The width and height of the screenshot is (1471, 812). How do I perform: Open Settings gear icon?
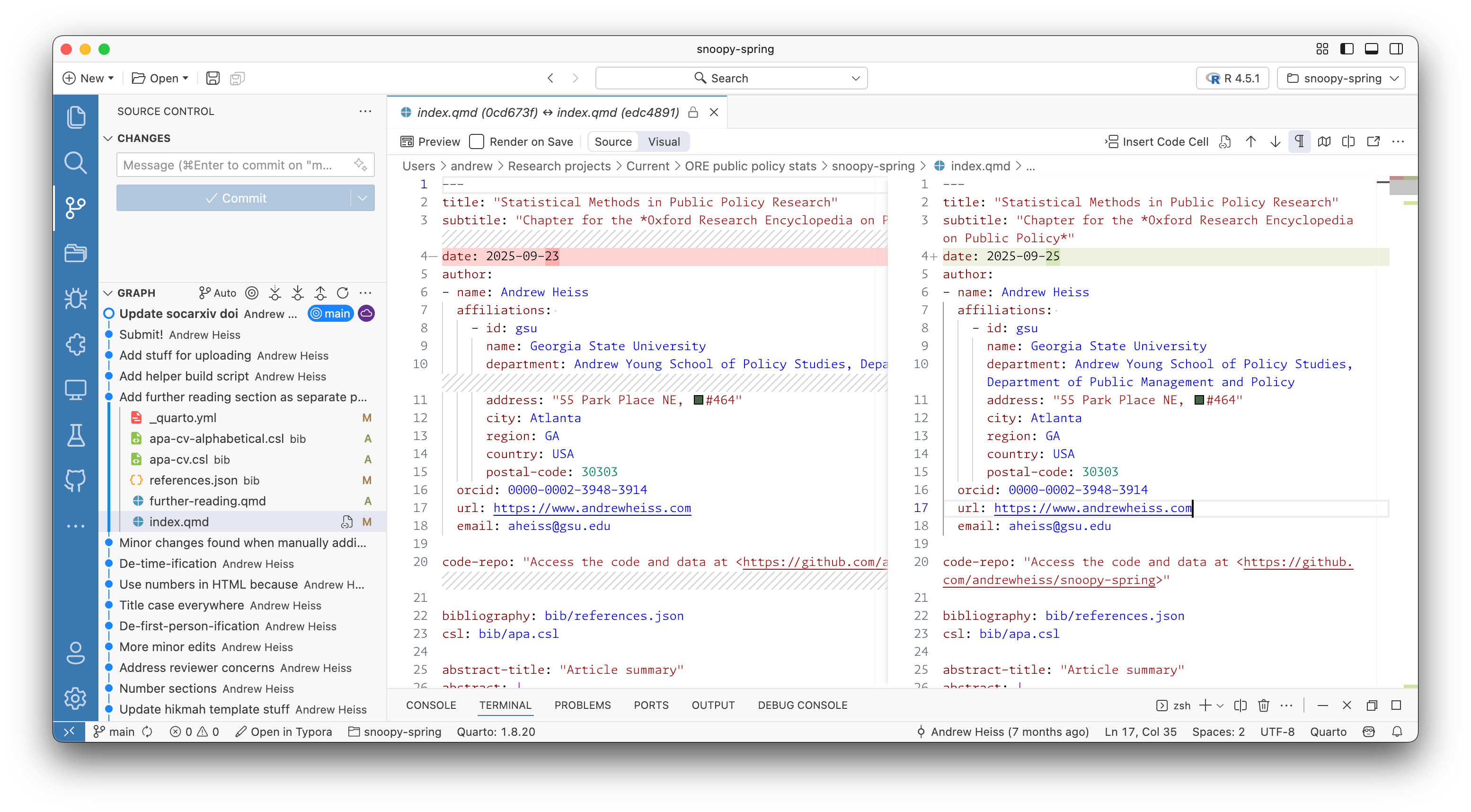75,698
